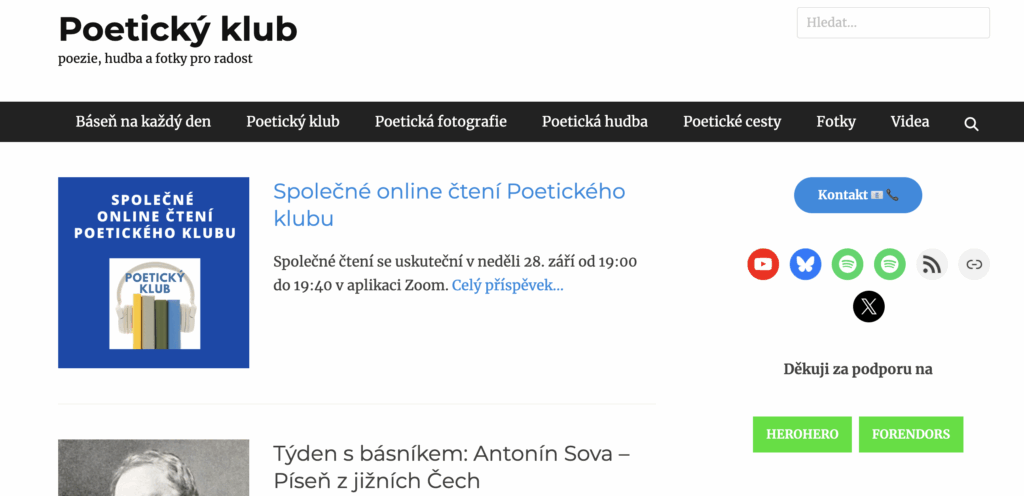This screenshot has width=1024, height=496.
Task: Open the second Spotify icon
Action: (x=889, y=264)
